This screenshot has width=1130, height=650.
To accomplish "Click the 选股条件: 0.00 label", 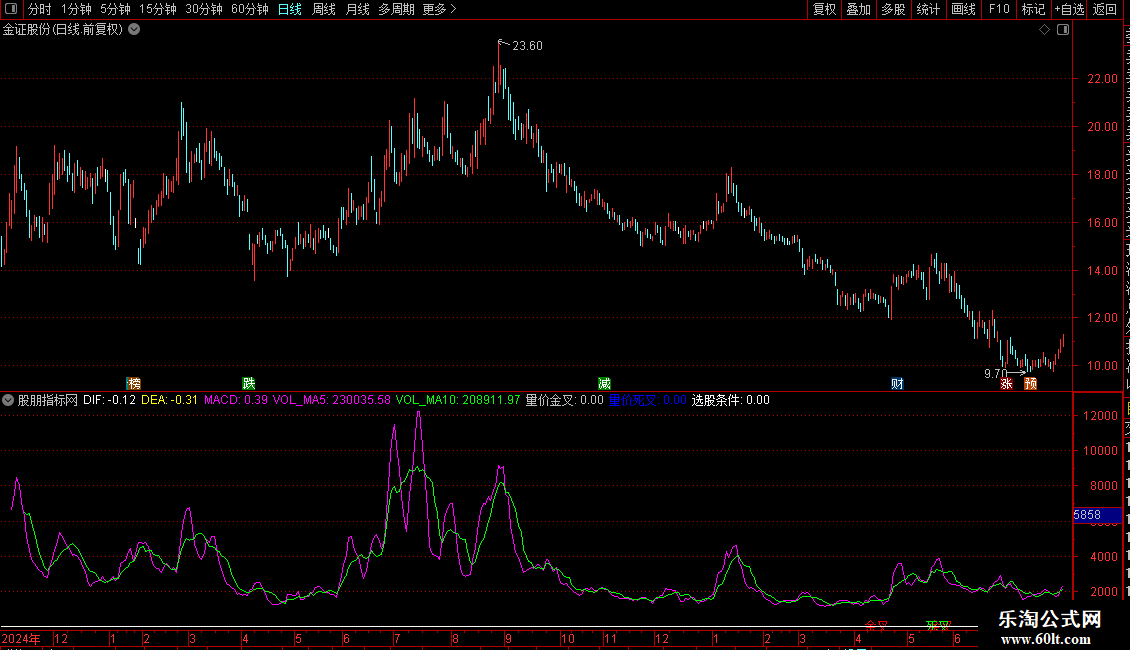I will click(x=731, y=400).
